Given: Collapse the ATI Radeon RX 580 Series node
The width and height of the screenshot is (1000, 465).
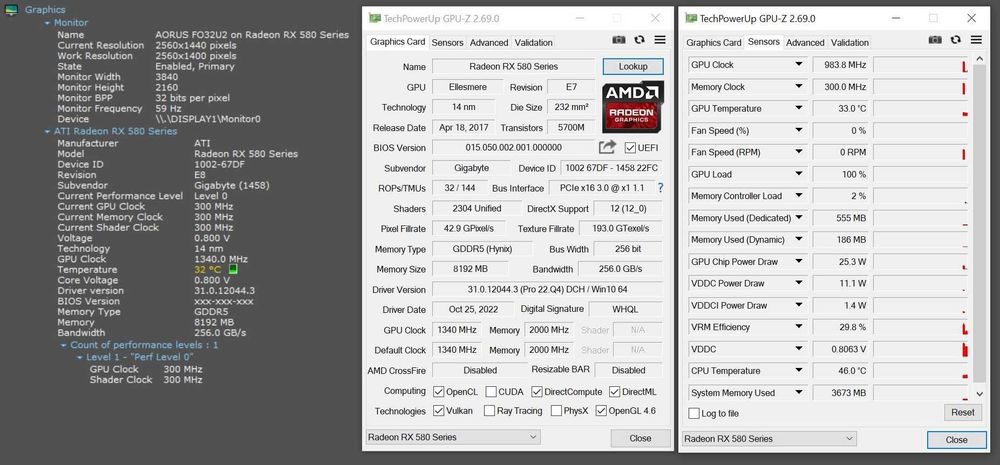Looking at the screenshot, I should tap(47, 131).
